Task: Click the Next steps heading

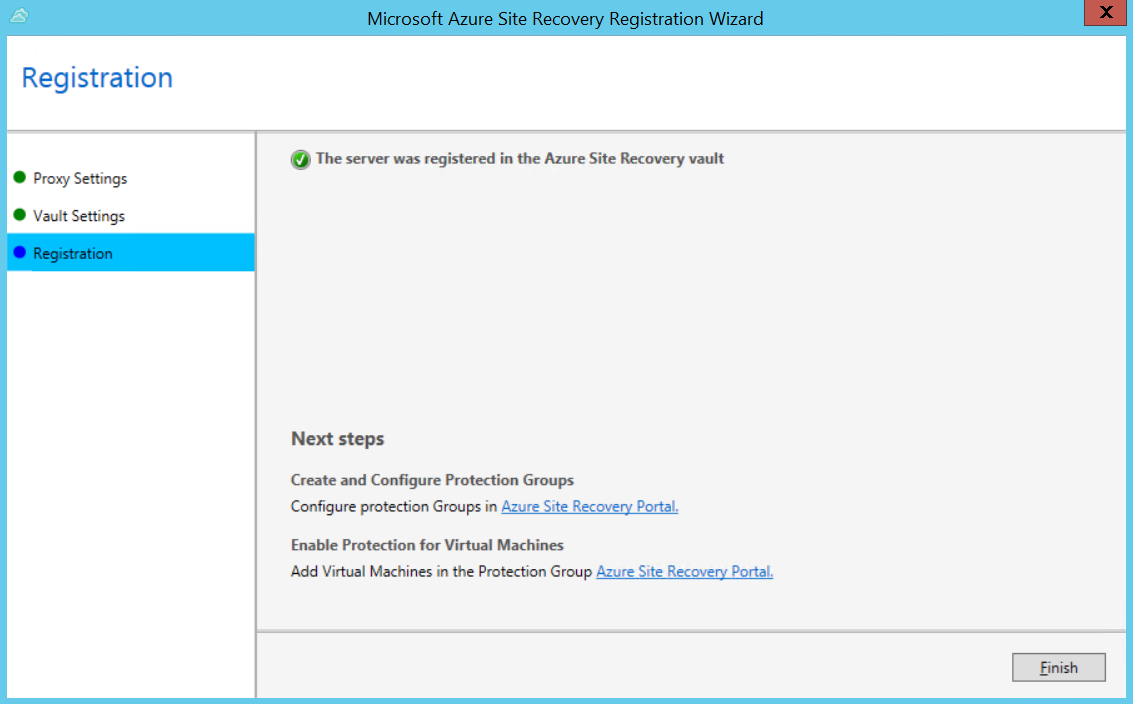Action: [337, 439]
